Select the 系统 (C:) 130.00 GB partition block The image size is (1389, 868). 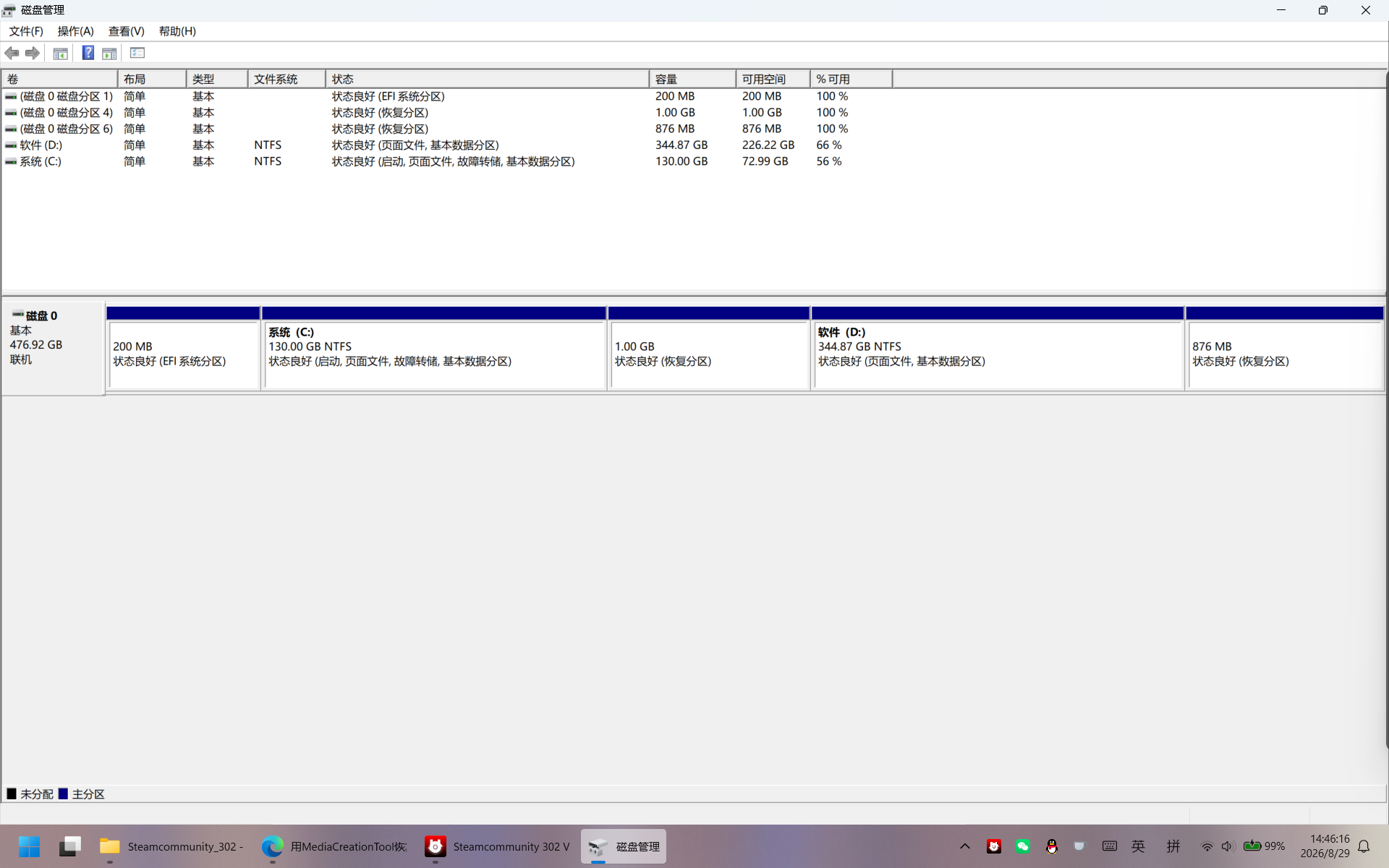coord(434,349)
